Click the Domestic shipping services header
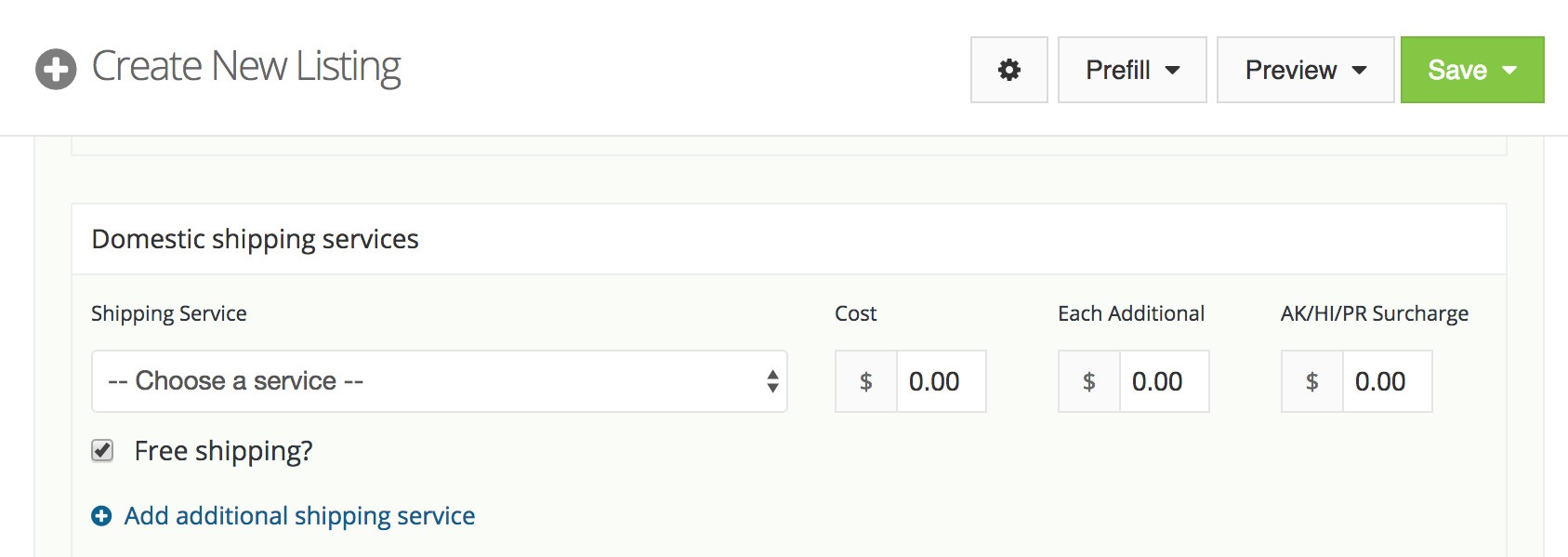Viewport: 1568px width, 557px height. (x=255, y=240)
